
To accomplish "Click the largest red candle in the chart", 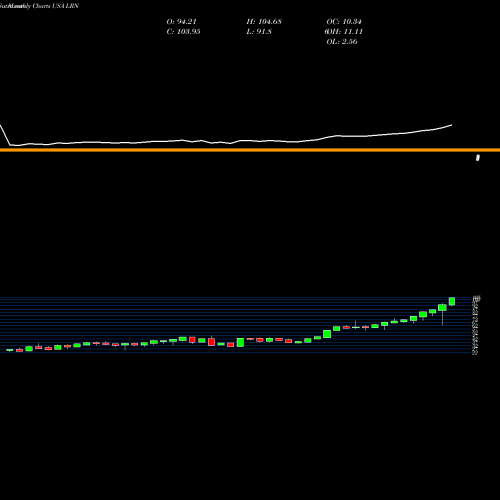I will pos(211,342).
